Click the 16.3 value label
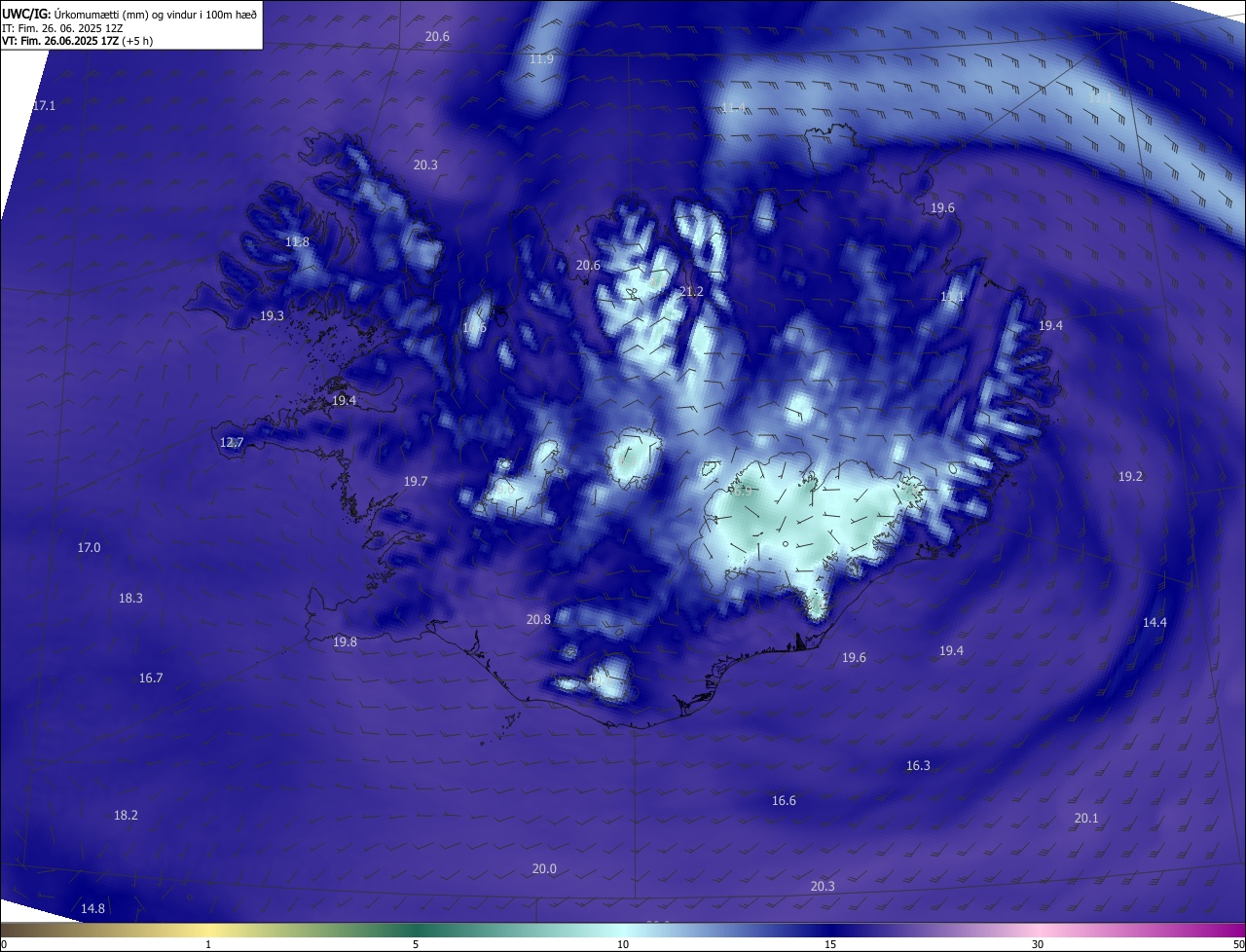Image resolution: width=1246 pixels, height=952 pixels. [x=918, y=765]
